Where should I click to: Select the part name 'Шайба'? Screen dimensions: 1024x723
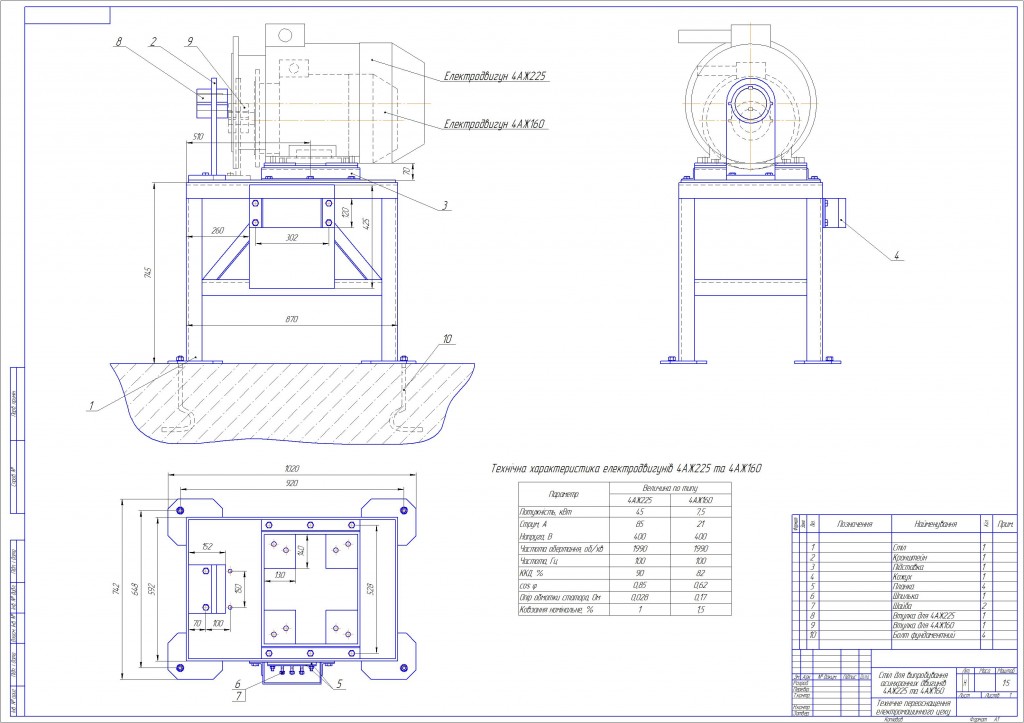902,606
